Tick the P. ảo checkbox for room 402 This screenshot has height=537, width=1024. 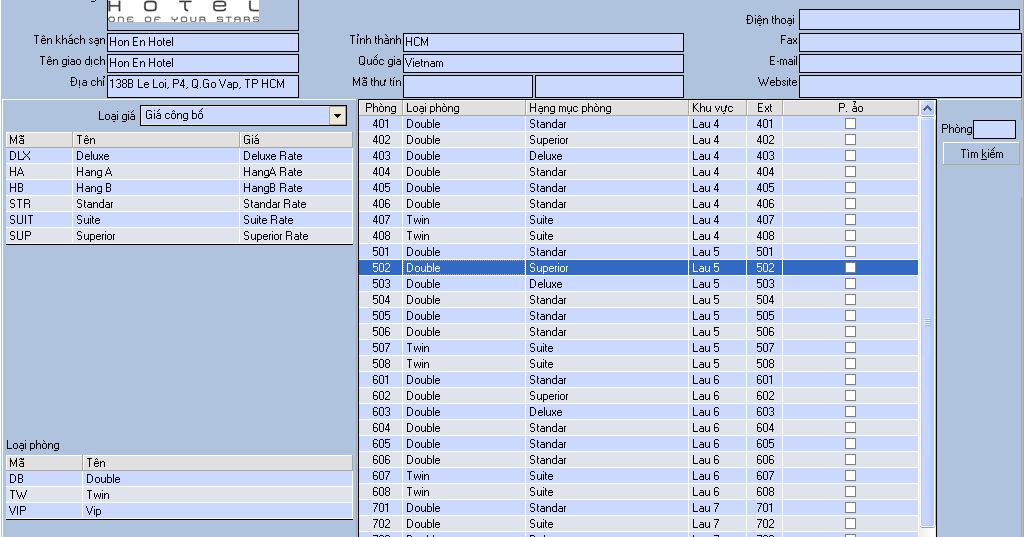(850, 139)
